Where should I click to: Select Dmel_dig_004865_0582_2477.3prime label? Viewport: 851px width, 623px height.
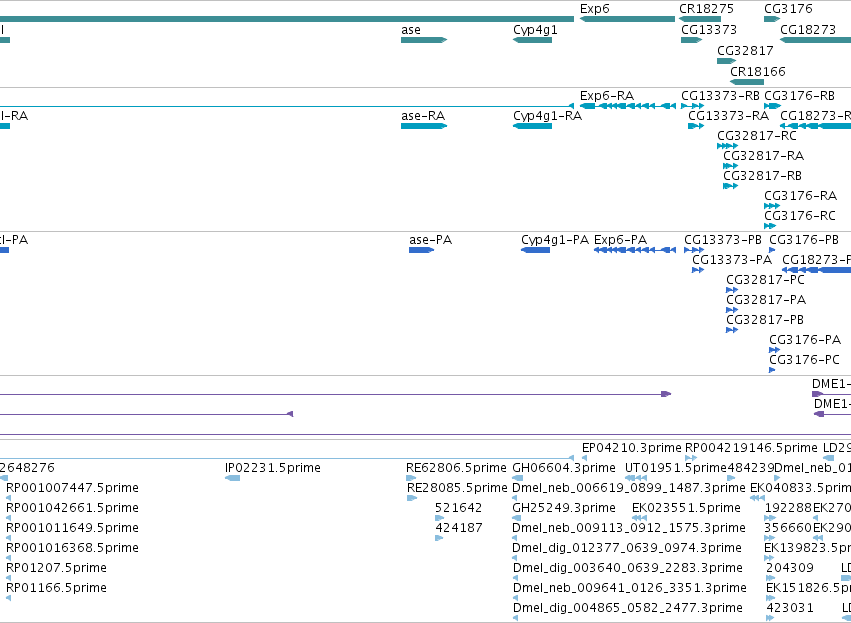click(627, 608)
